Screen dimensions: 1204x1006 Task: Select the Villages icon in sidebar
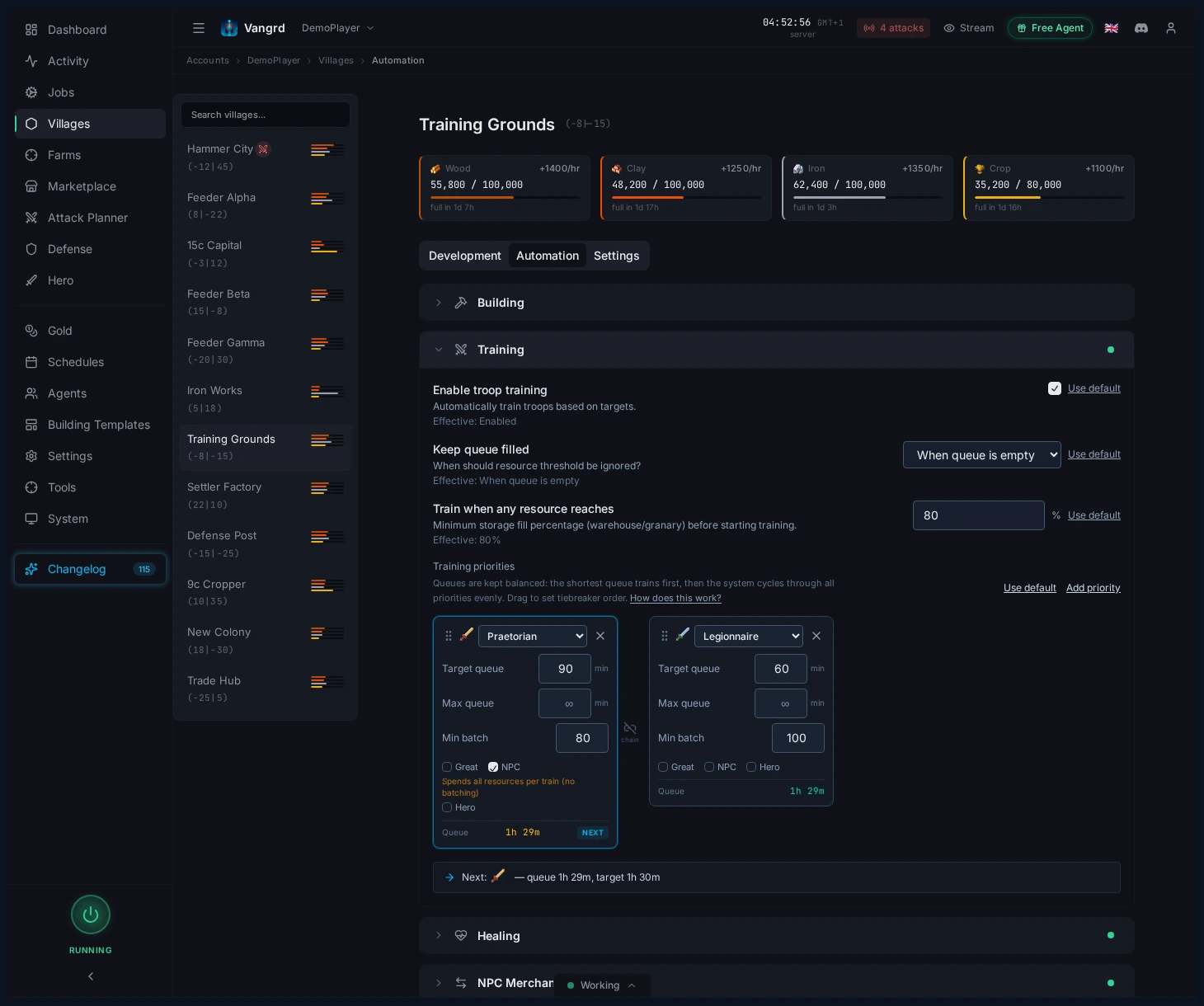coord(31,124)
